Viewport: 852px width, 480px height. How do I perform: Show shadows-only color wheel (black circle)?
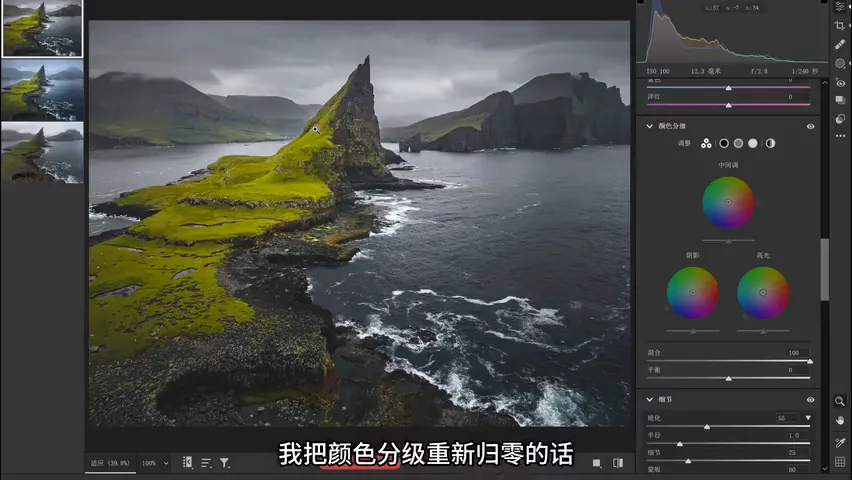[x=724, y=144]
